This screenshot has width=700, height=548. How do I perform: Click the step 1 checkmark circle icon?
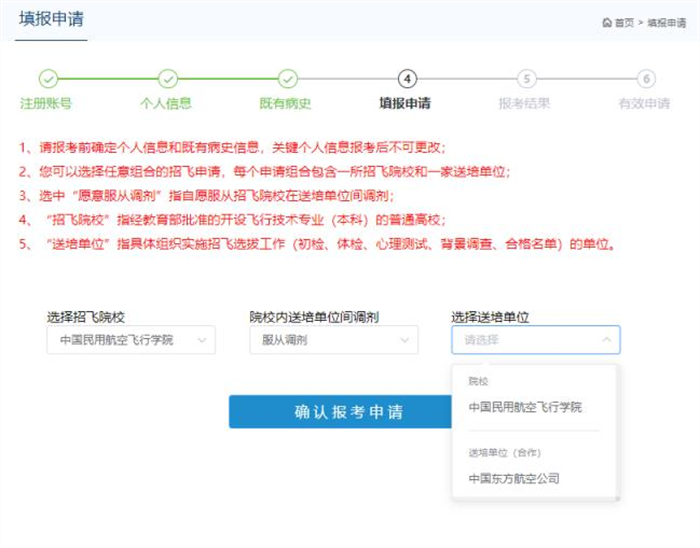point(48,79)
